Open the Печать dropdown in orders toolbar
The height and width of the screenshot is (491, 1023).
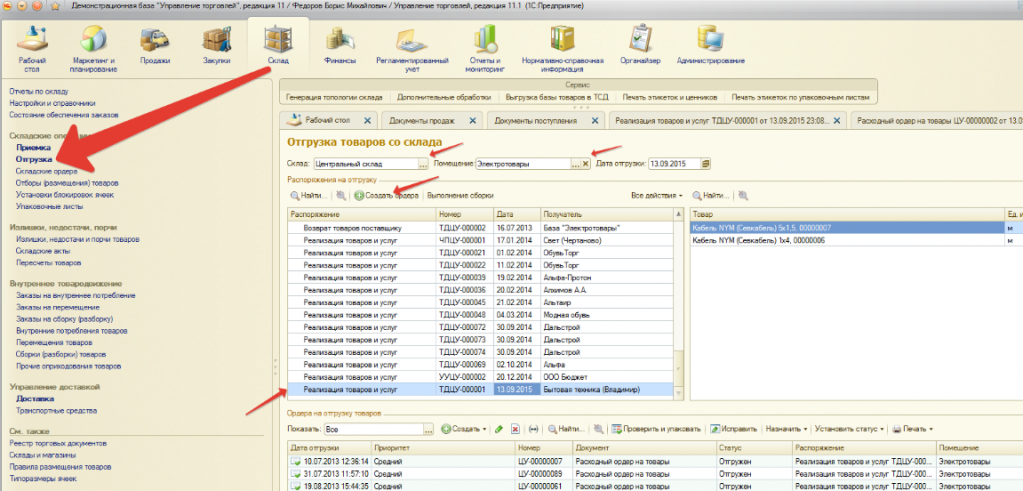(x=914, y=428)
